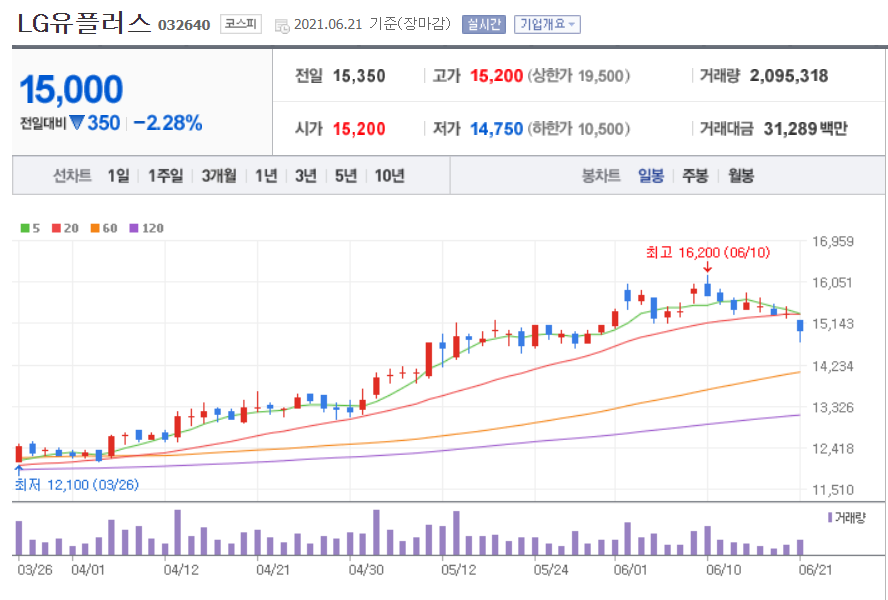Open the 기업개요 dropdown
The width and height of the screenshot is (888, 600).
click(547, 24)
